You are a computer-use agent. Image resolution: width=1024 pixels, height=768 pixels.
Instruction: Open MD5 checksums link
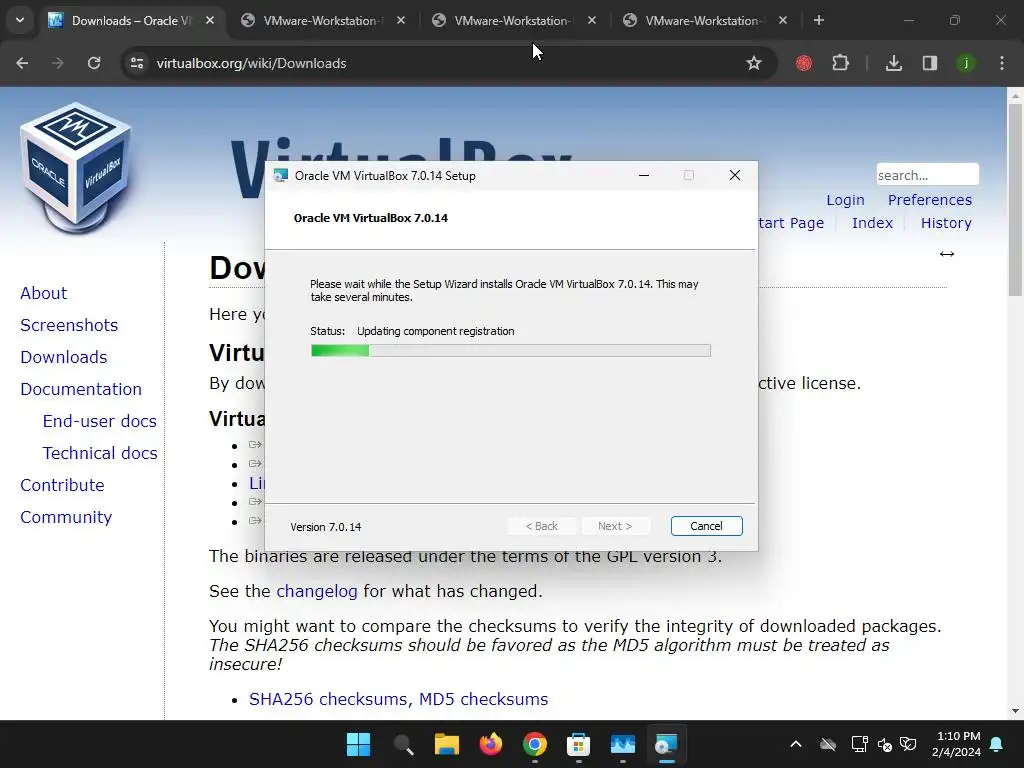[483, 699]
